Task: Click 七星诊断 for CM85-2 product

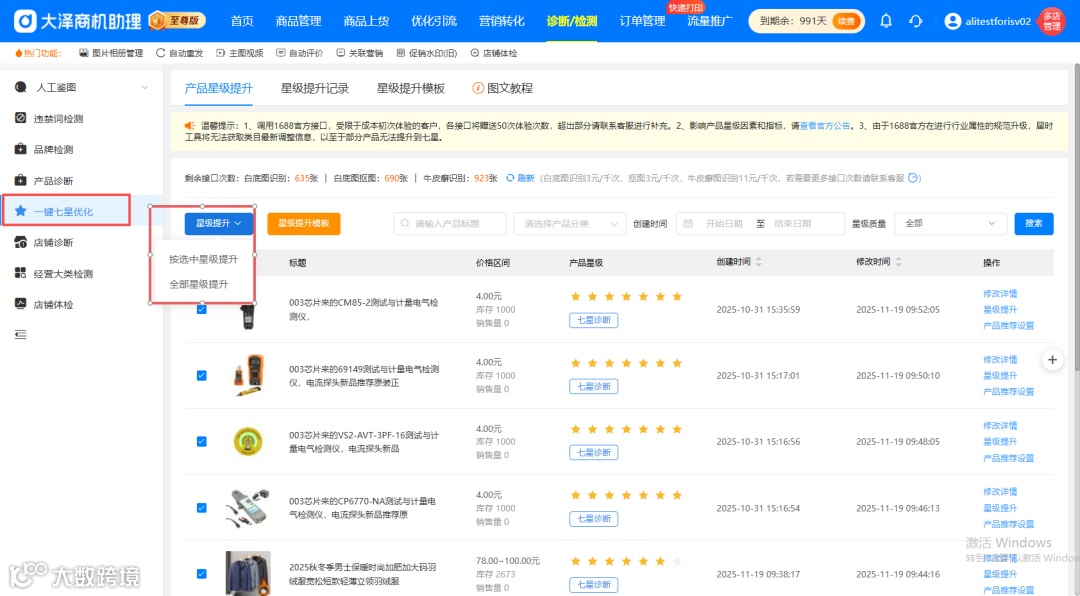Action: [594, 320]
